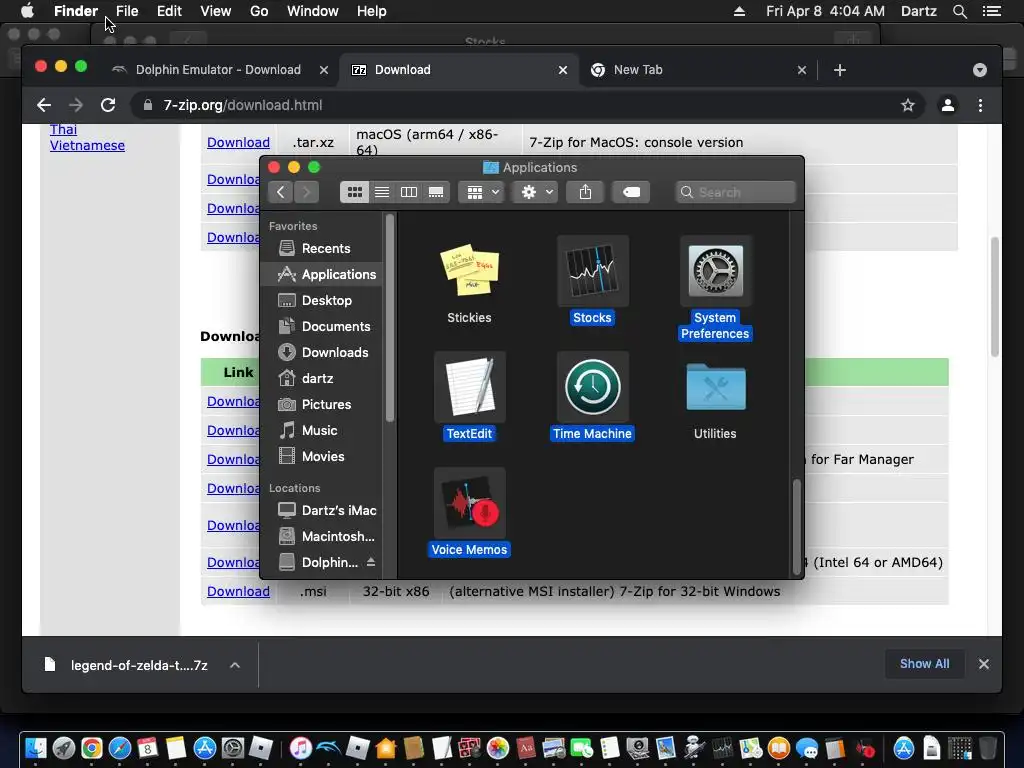Select the Time Machine app icon
The image size is (1024, 768).
[x=592, y=387]
